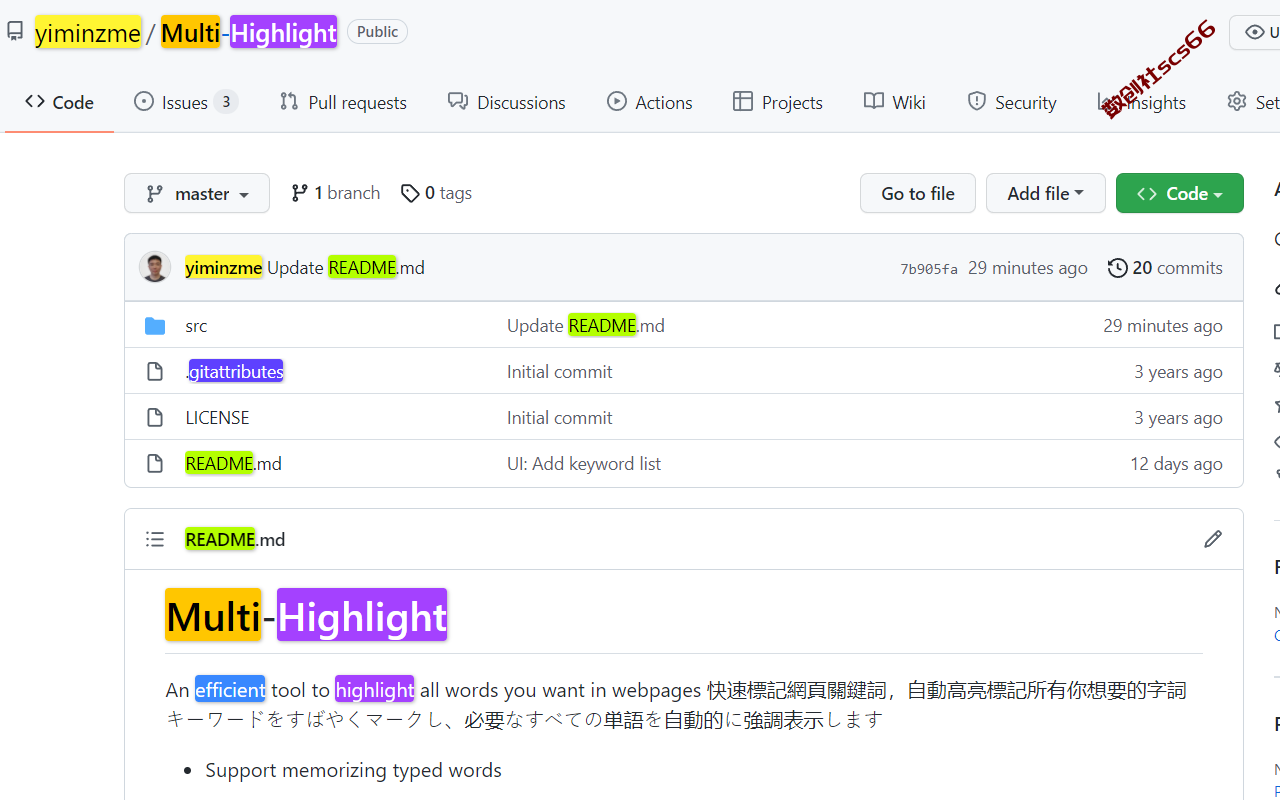Click the Go to file button

[x=918, y=193]
